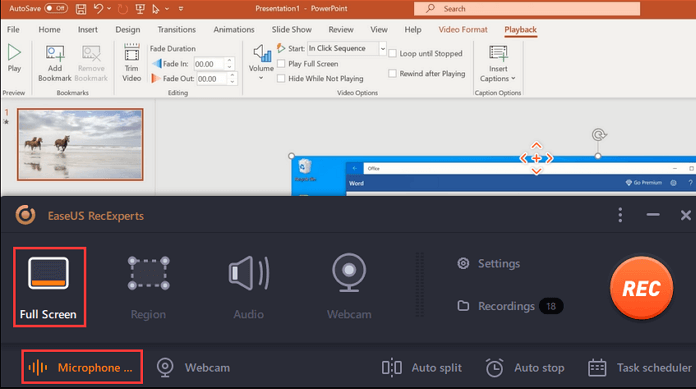Open RecExperts Settings

488,263
